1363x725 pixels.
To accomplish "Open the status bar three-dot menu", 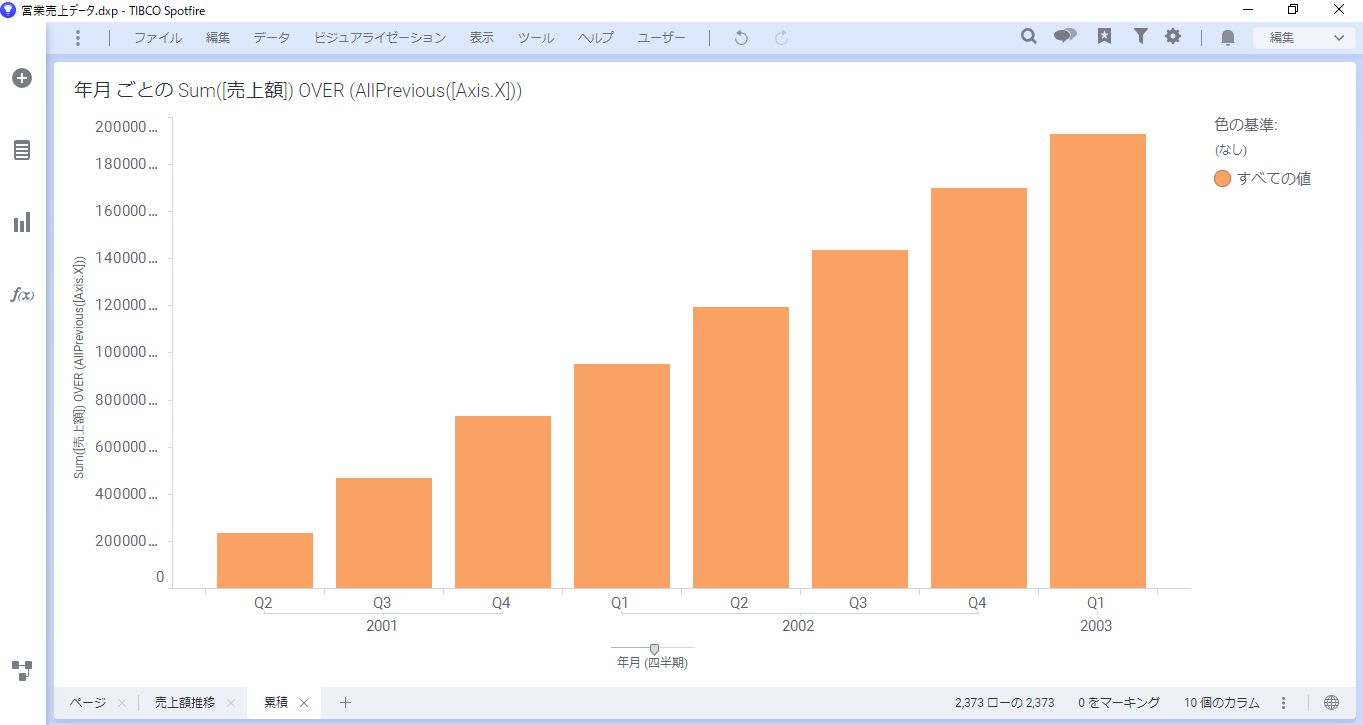I will click(x=1284, y=703).
